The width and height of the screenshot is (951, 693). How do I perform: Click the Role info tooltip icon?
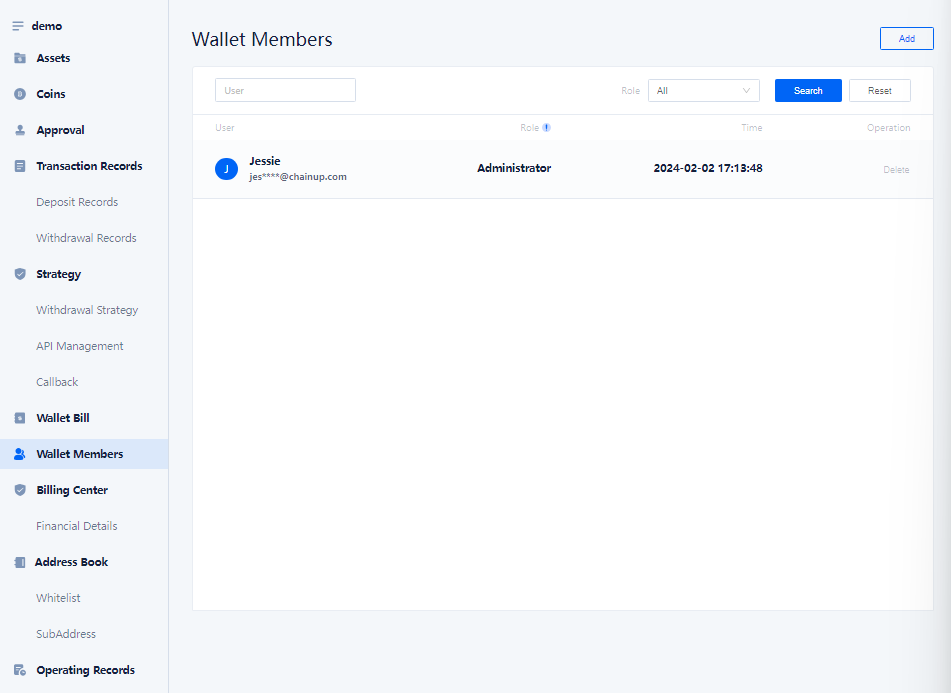[x=546, y=127]
